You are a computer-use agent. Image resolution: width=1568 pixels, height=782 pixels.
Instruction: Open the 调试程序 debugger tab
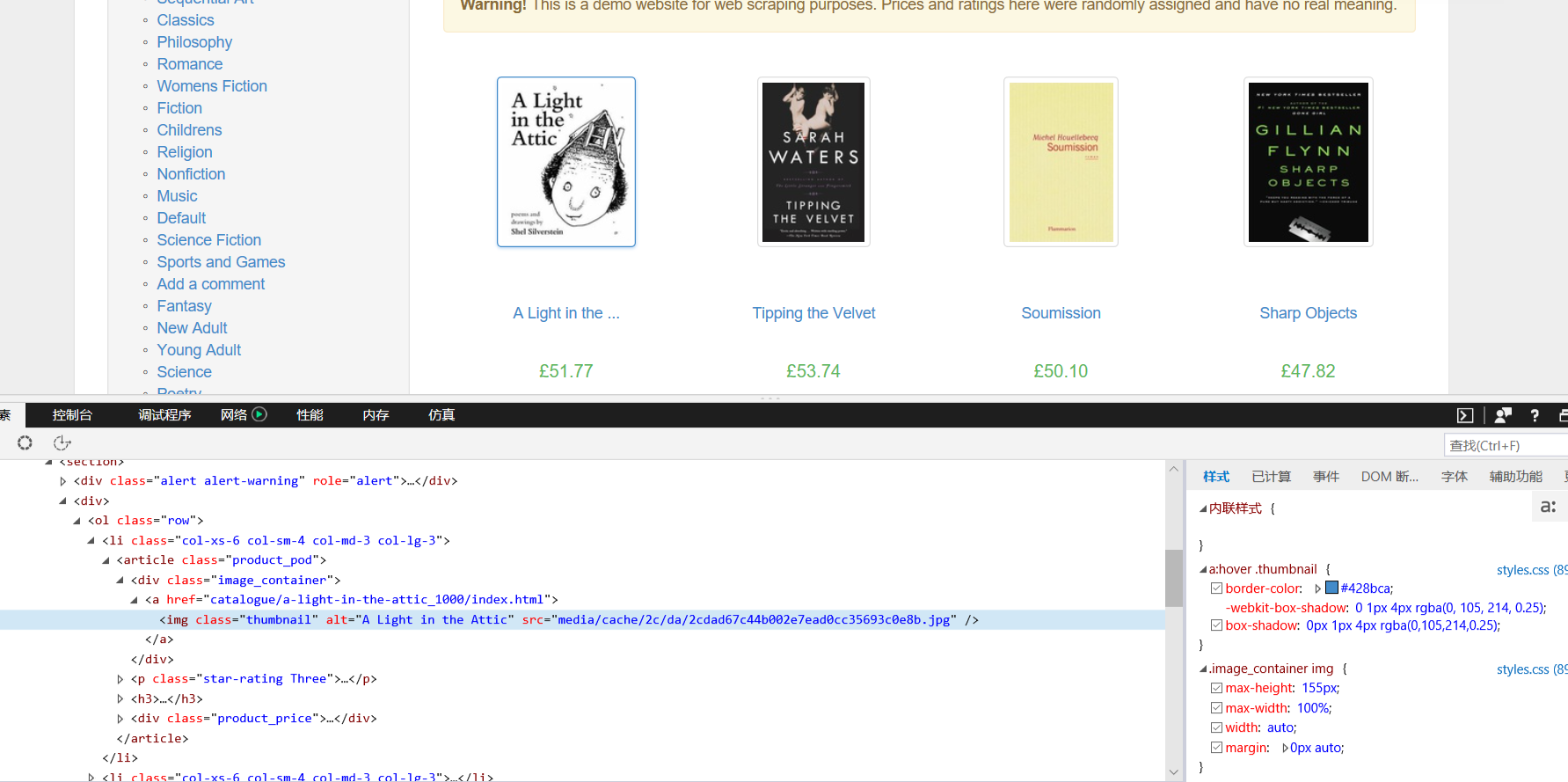click(164, 415)
